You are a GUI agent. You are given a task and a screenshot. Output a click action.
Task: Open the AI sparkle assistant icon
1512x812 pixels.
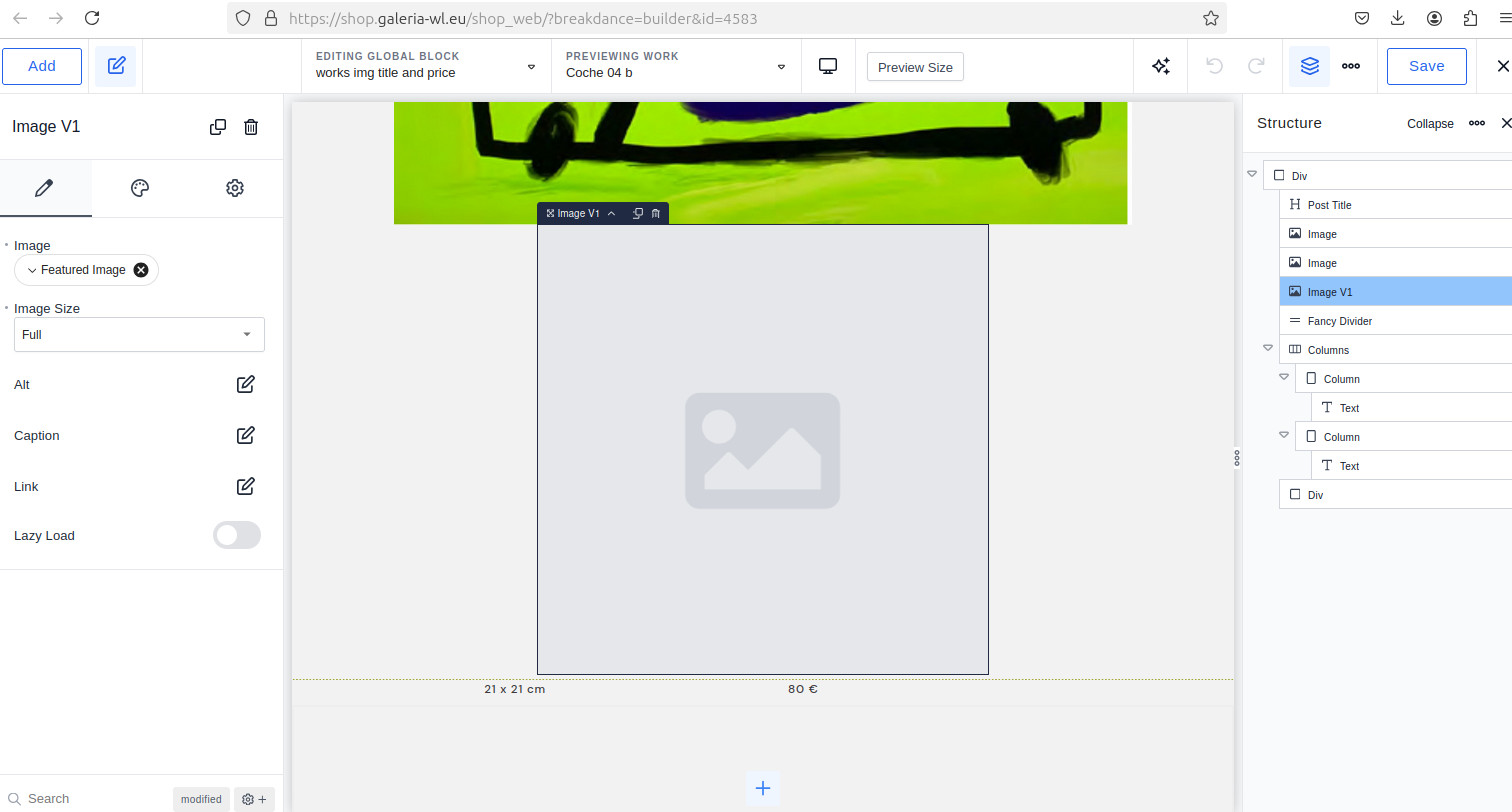tap(1161, 66)
